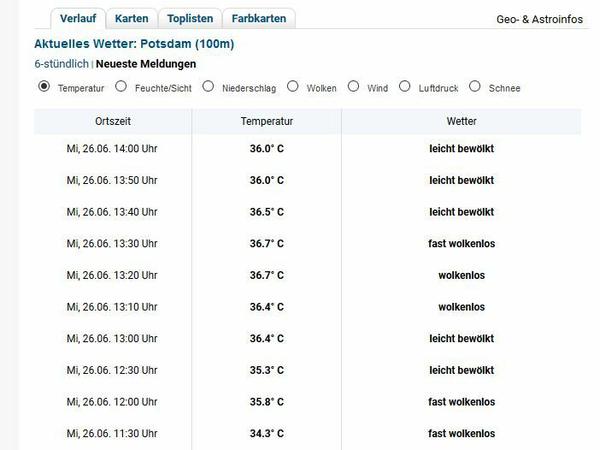Click Aktuelles Wetter: Potsdam heading
Image resolution: width=600 pixels, height=450 pixels.
click(134, 44)
